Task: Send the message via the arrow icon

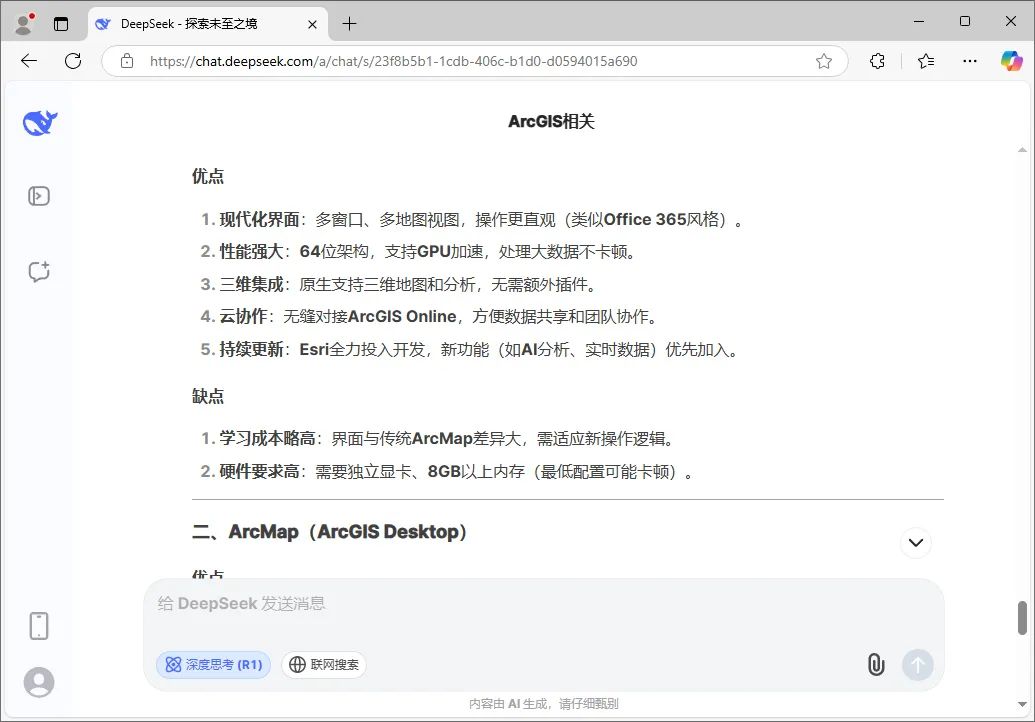Action: (917, 664)
